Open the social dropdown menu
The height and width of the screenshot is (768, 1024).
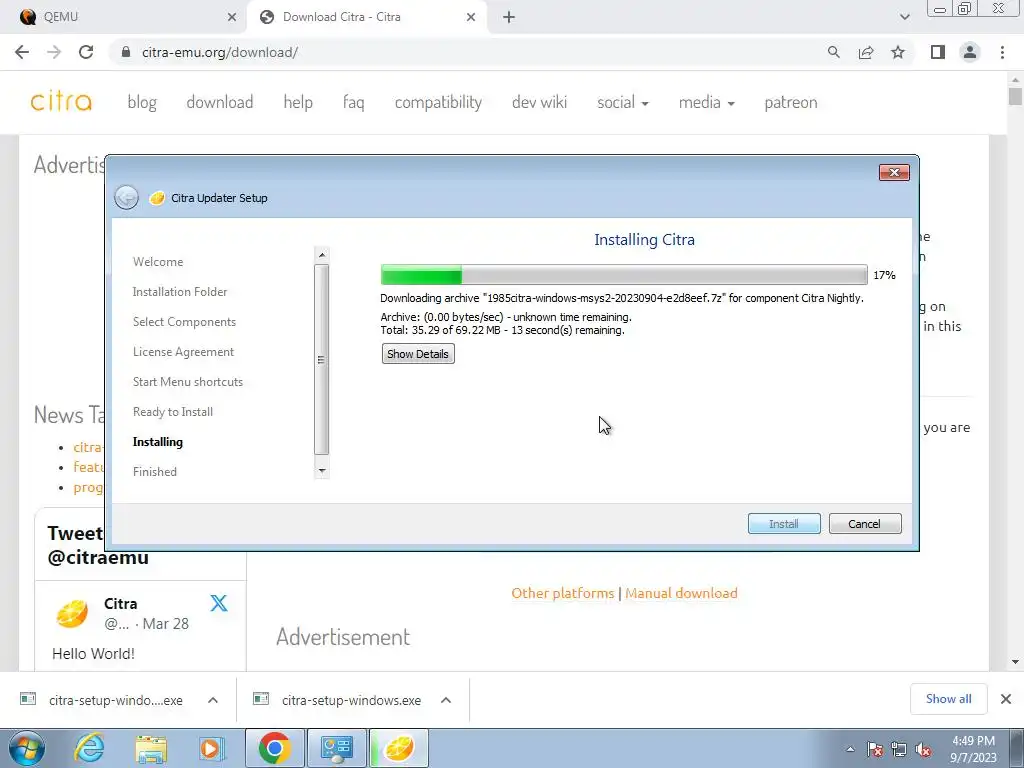coord(622,103)
